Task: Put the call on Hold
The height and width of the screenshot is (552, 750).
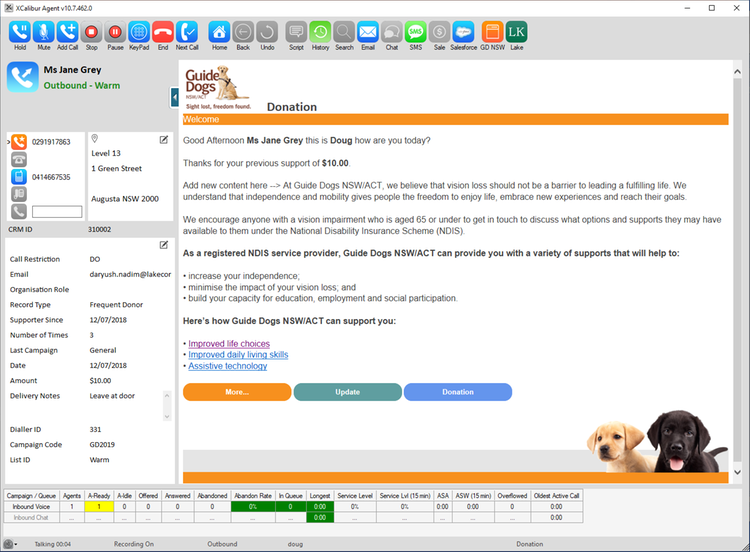Action: pyautogui.click(x=20, y=33)
